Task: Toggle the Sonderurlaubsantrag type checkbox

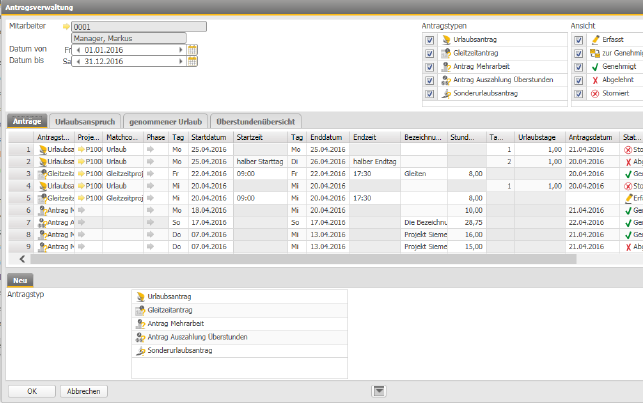Action: 429,92
